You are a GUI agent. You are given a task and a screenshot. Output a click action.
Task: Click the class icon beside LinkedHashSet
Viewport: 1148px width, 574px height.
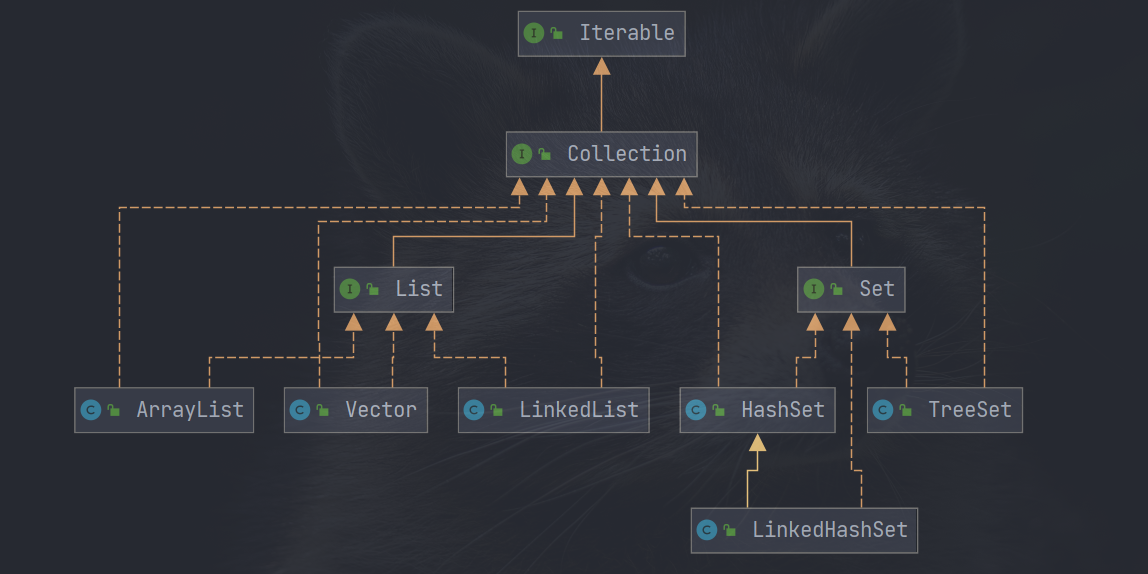tap(707, 530)
